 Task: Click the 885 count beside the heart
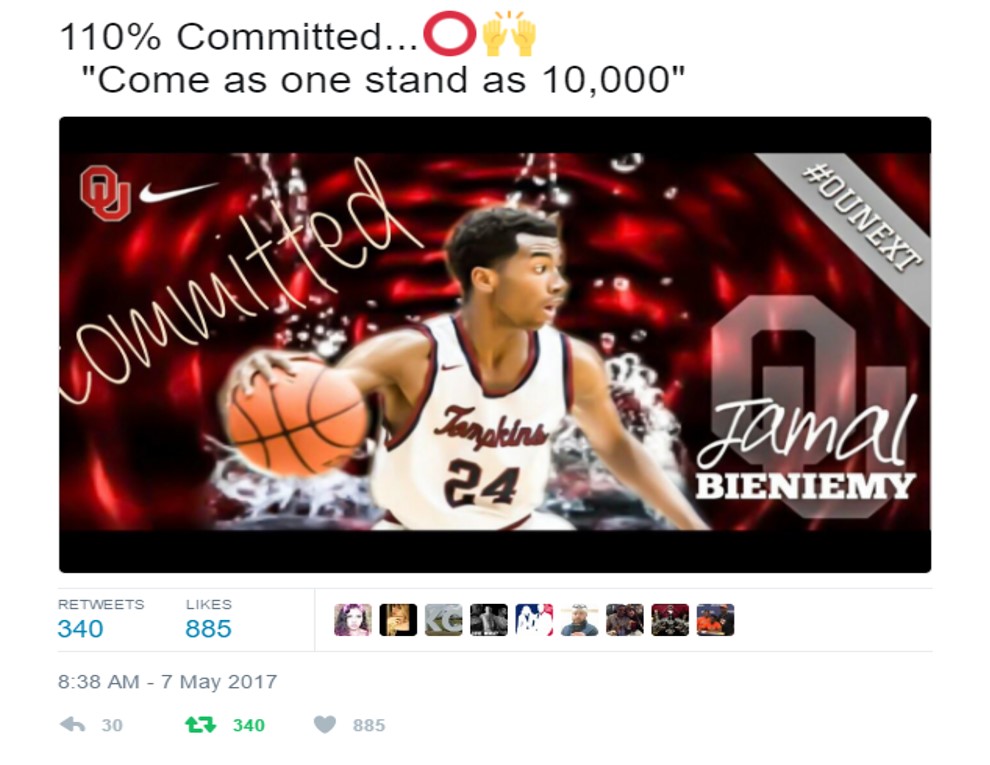369,725
